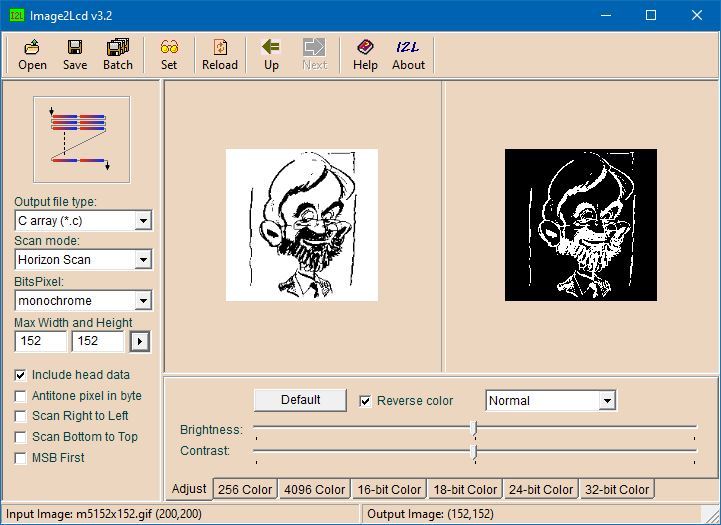Click the Save floppy disk icon
The height and width of the screenshot is (525, 721).
point(75,55)
